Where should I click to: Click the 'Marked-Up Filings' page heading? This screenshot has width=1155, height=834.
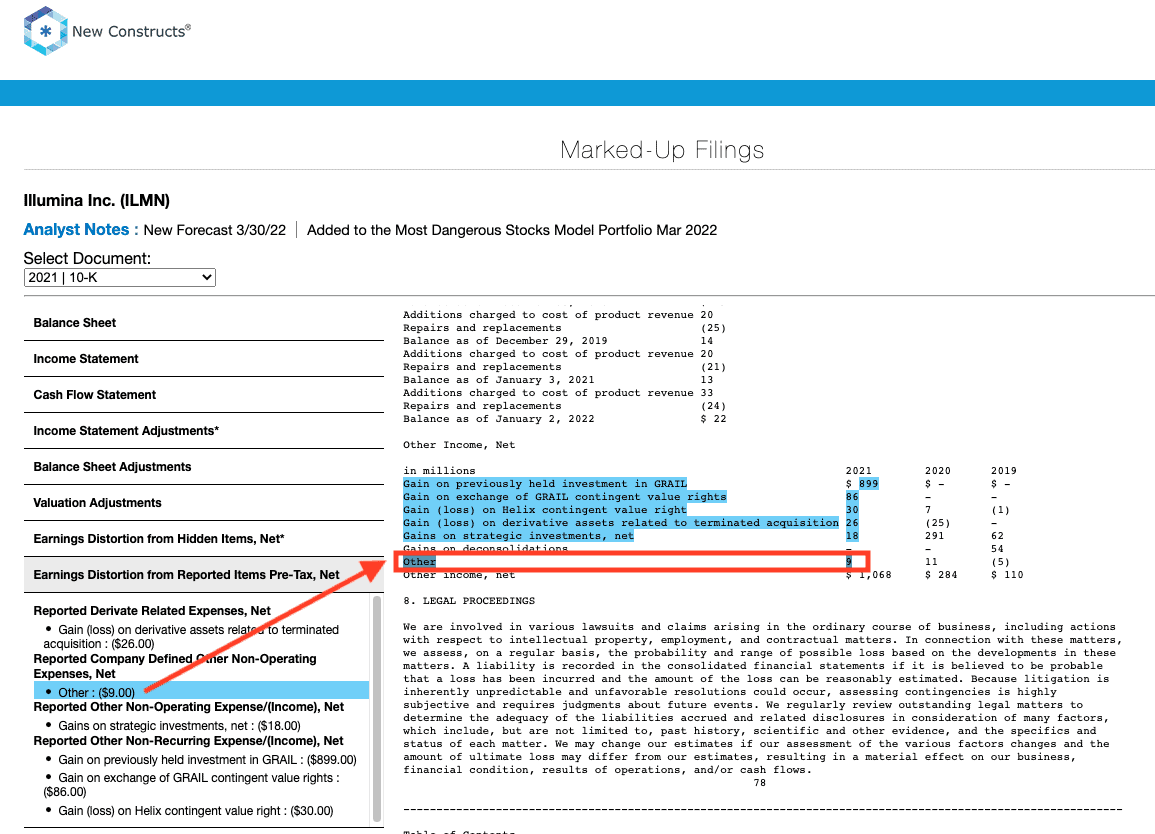tap(661, 150)
